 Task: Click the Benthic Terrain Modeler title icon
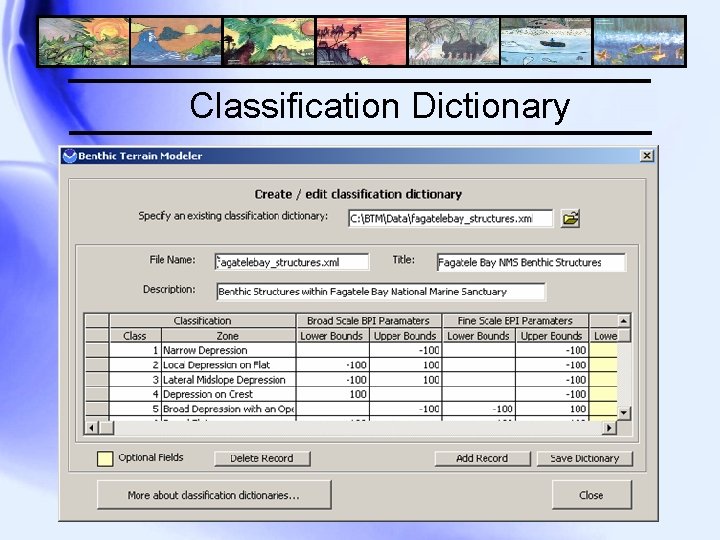pos(70,156)
